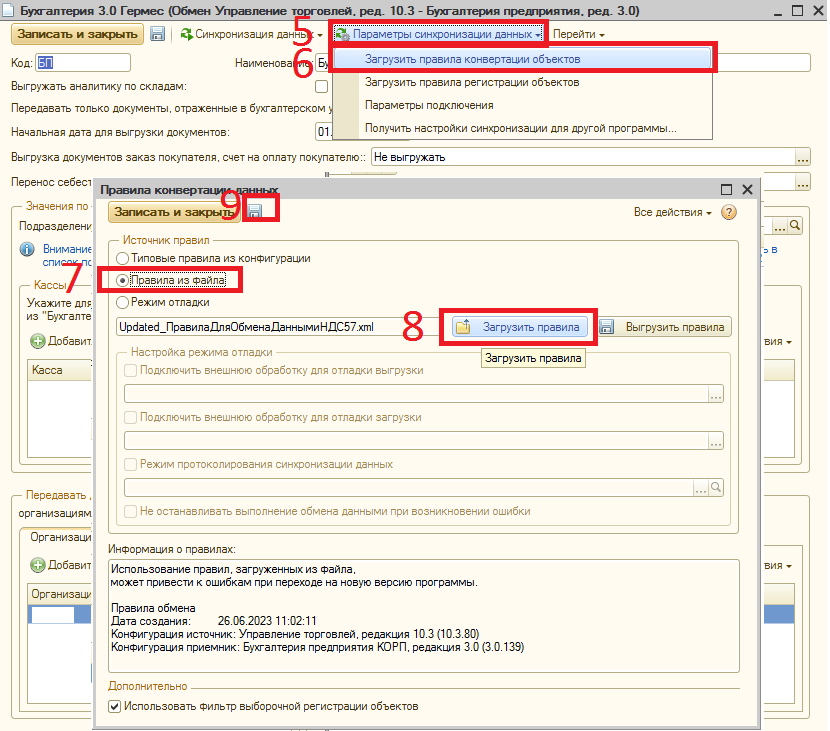Select Типовые правила из конфигурации radio button

pos(122,258)
